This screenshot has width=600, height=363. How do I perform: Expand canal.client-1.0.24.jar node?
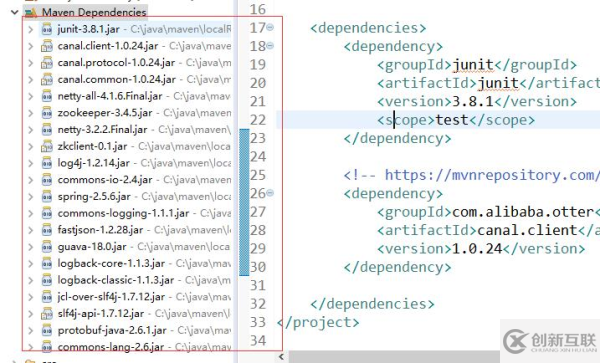31,46
